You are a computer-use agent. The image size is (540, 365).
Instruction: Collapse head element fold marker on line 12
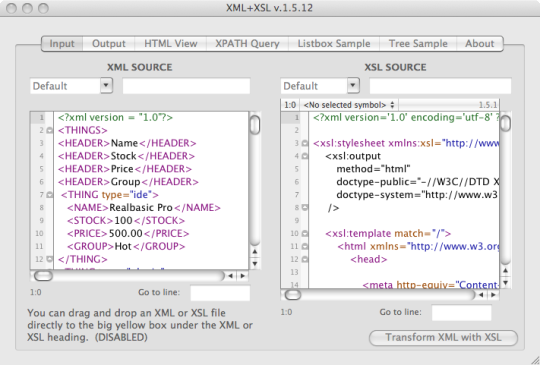click(x=304, y=259)
